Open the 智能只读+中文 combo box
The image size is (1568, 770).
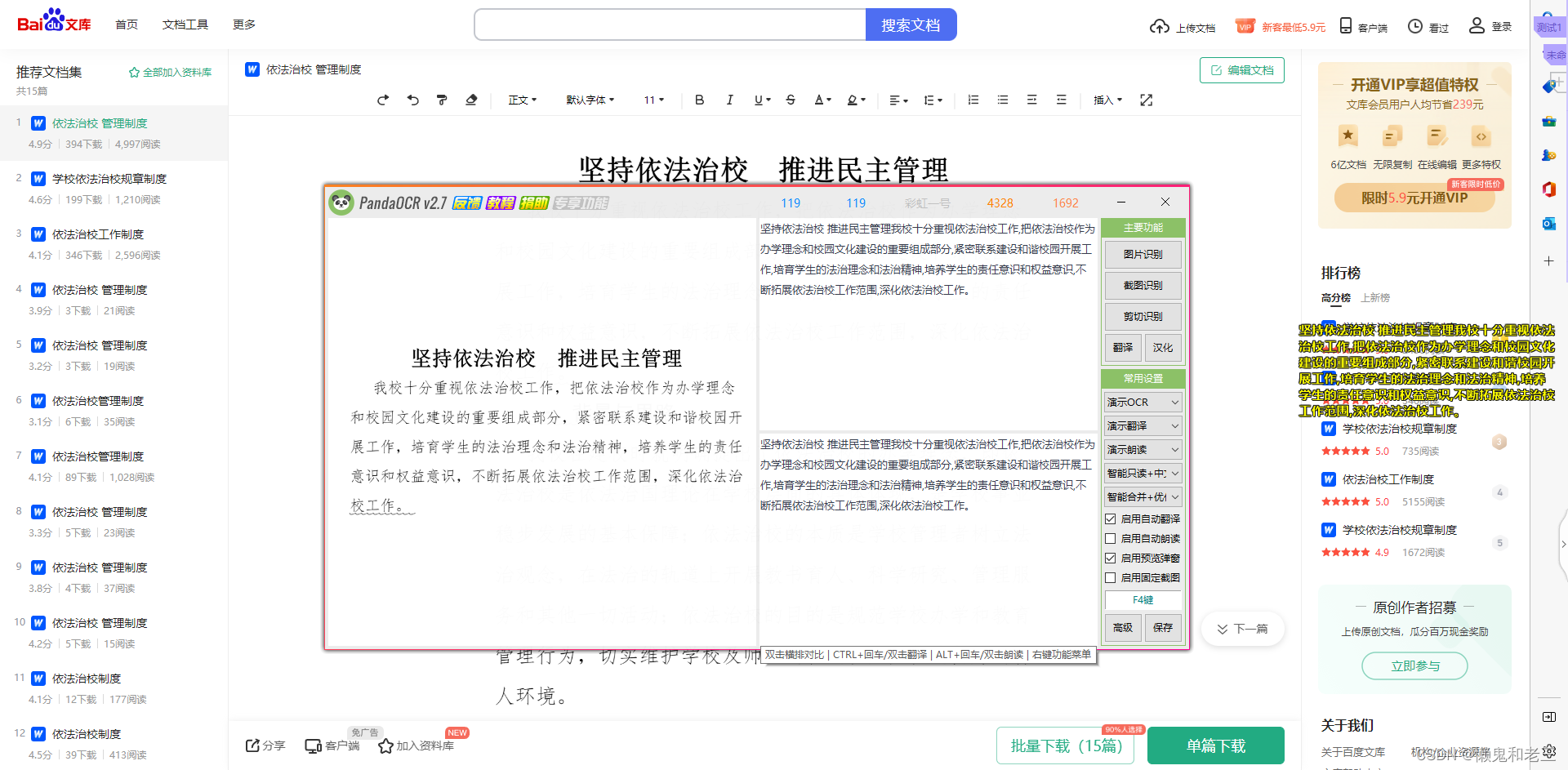pyautogui.click(x=1143, y=473)
